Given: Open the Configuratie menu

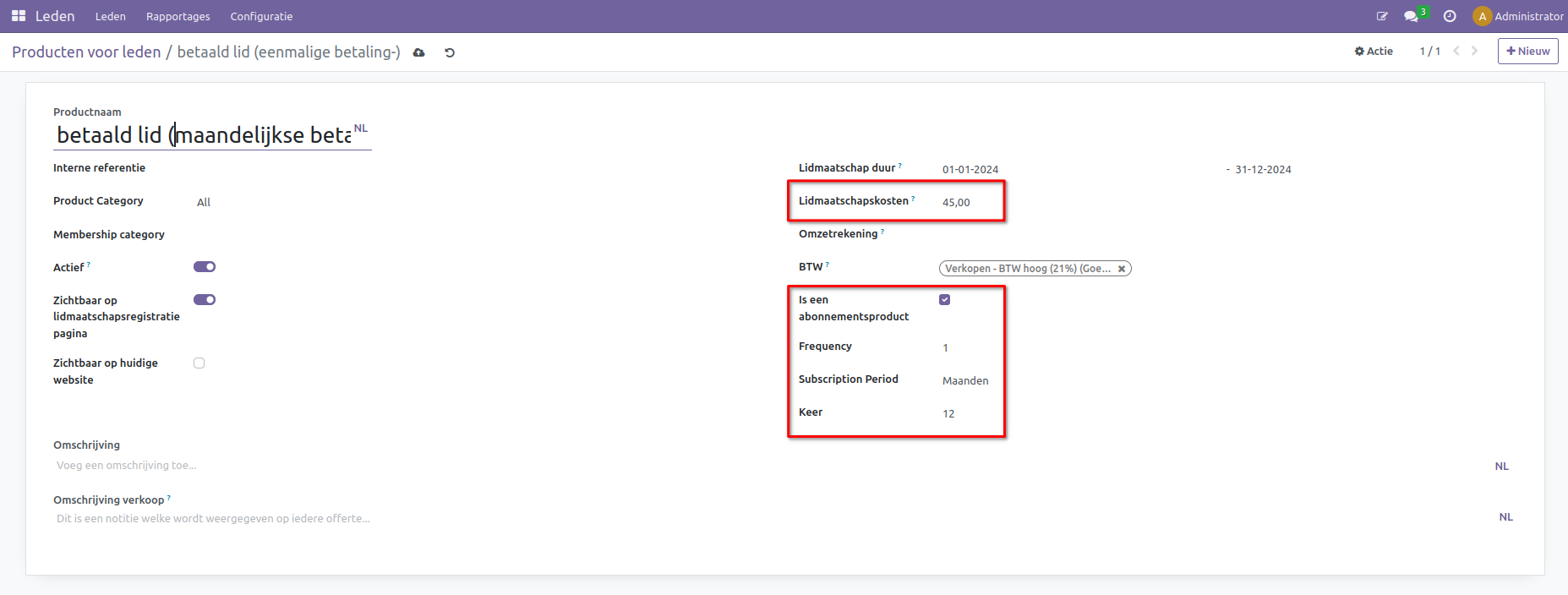Looking at the screenshot, I should point(261,16).
